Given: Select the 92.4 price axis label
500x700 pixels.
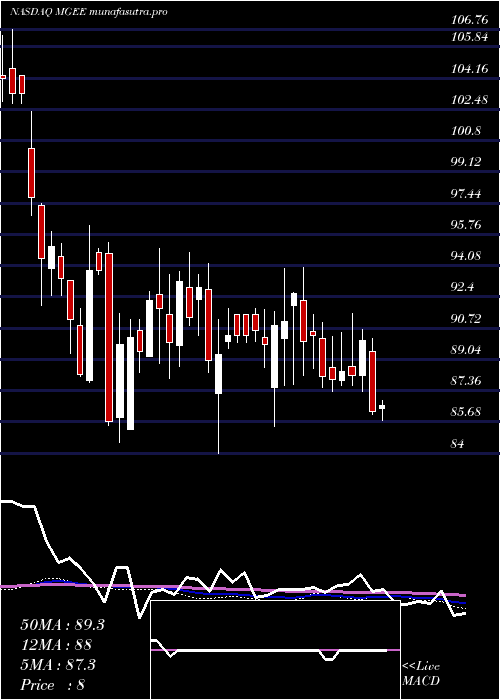Looking at the screenshot, I should coord(463,287).
